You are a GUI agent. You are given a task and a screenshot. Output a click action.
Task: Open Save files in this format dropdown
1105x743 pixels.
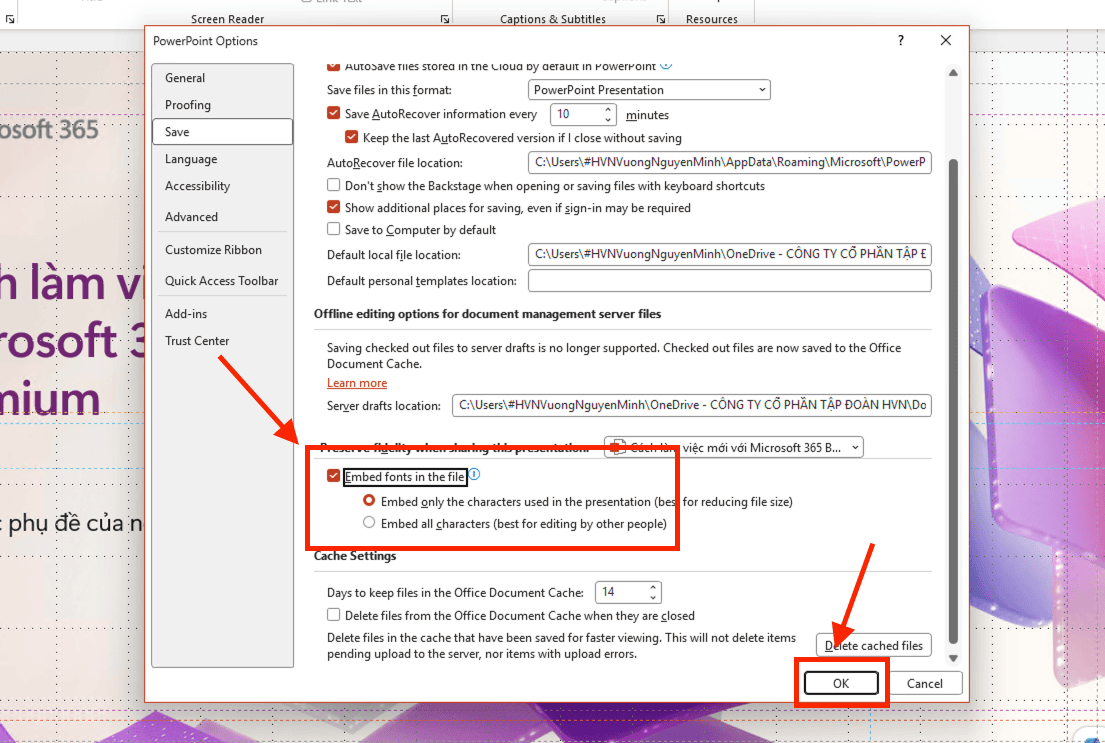pyautogui.click(x=649, y=90)
